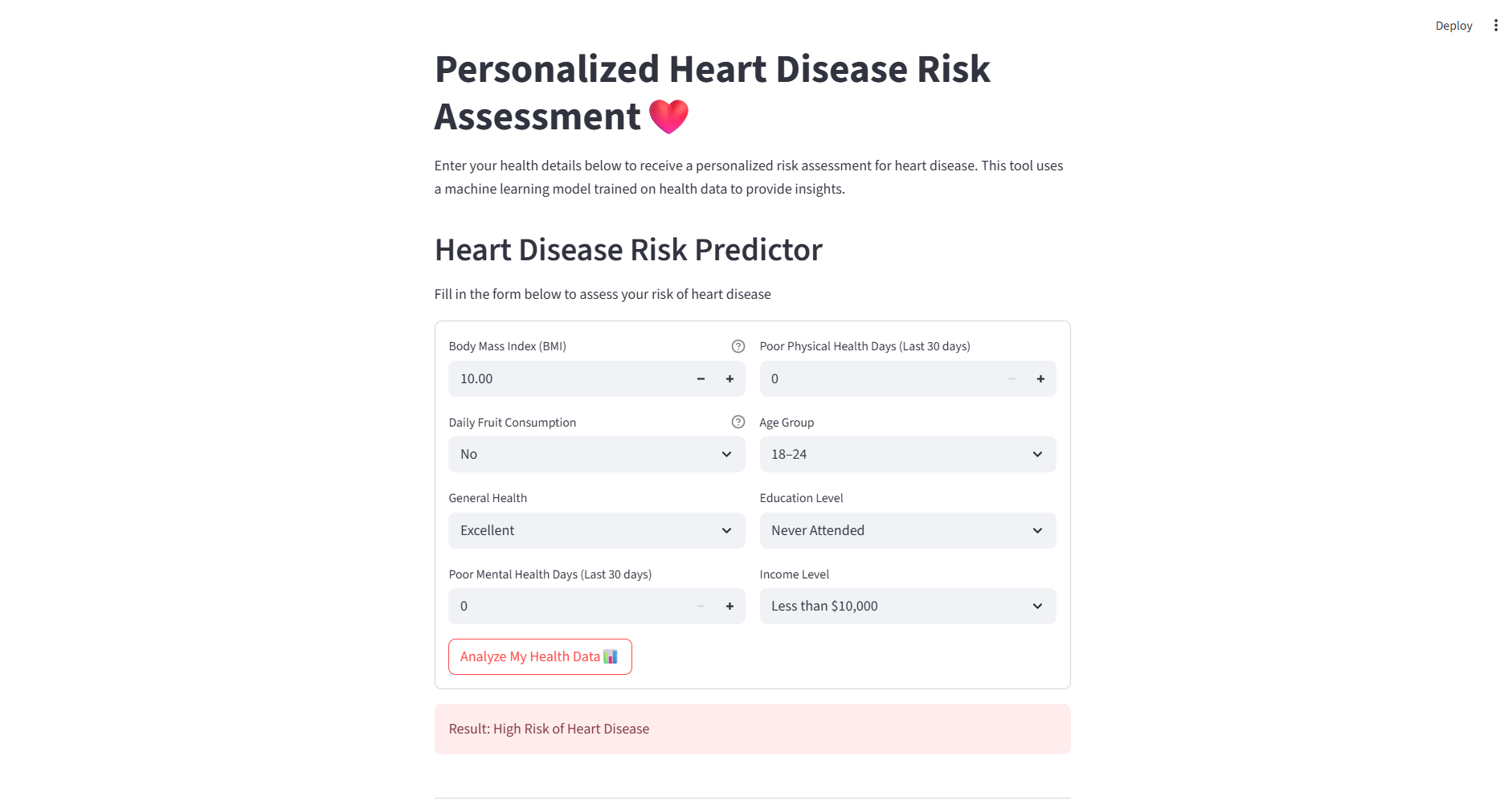1512x809 pixels.
Task: Click the Poor Physical Health Days field
Action: pyautogui.click(x=878, y=379)
